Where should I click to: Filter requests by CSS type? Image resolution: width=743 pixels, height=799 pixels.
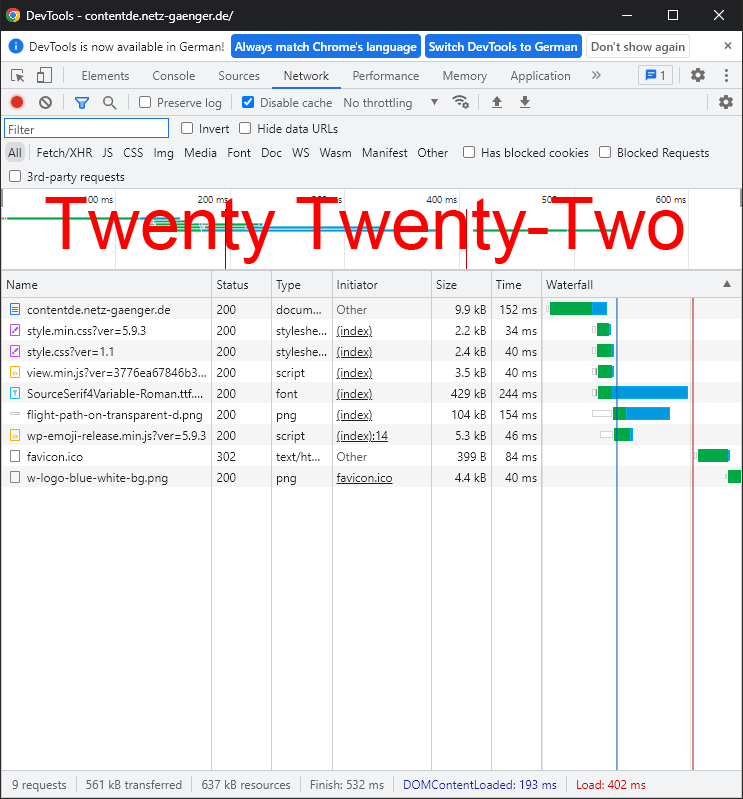(133, 153)
